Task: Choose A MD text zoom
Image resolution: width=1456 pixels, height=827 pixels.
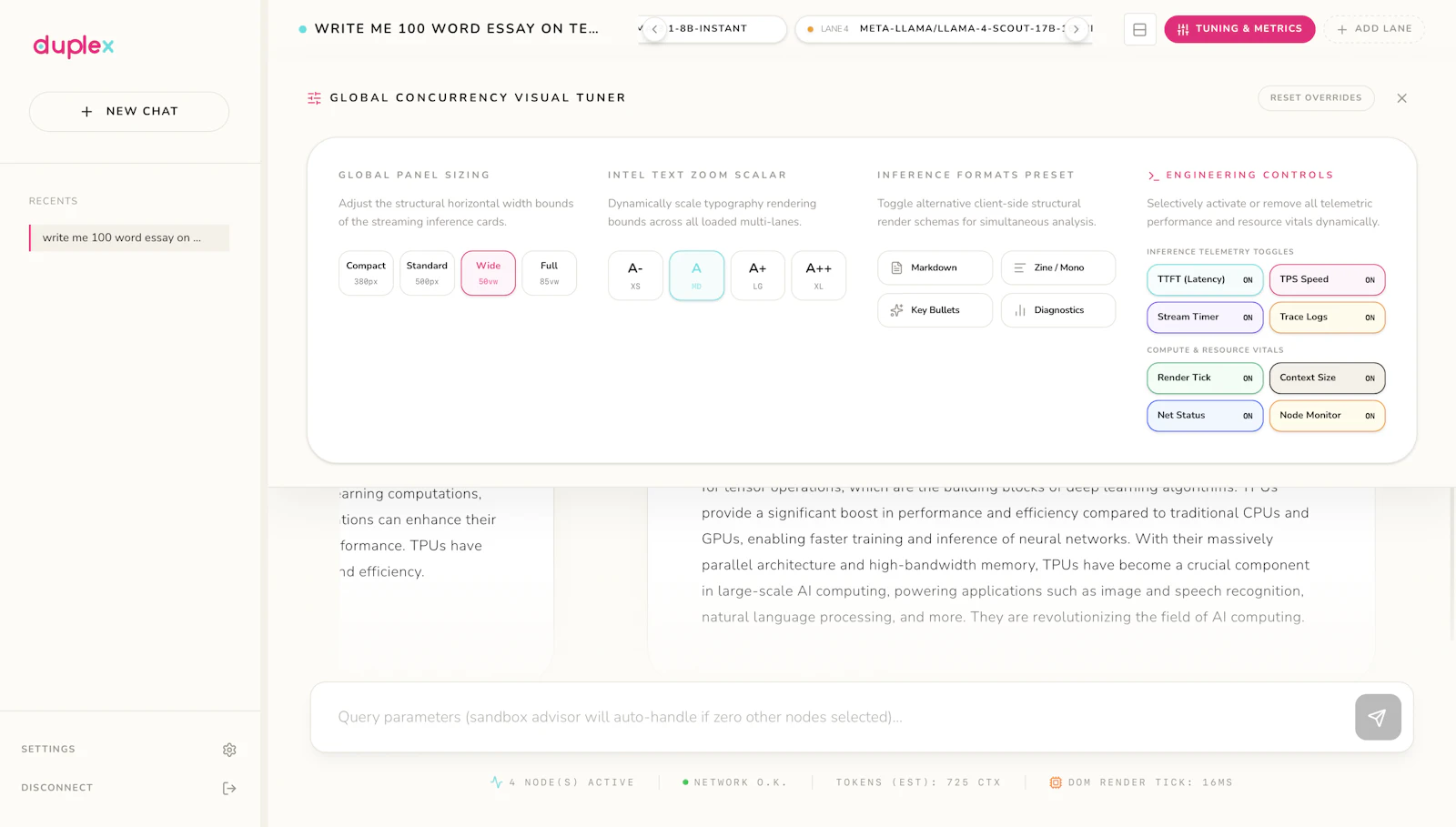Action: click(x=696, y=276)
